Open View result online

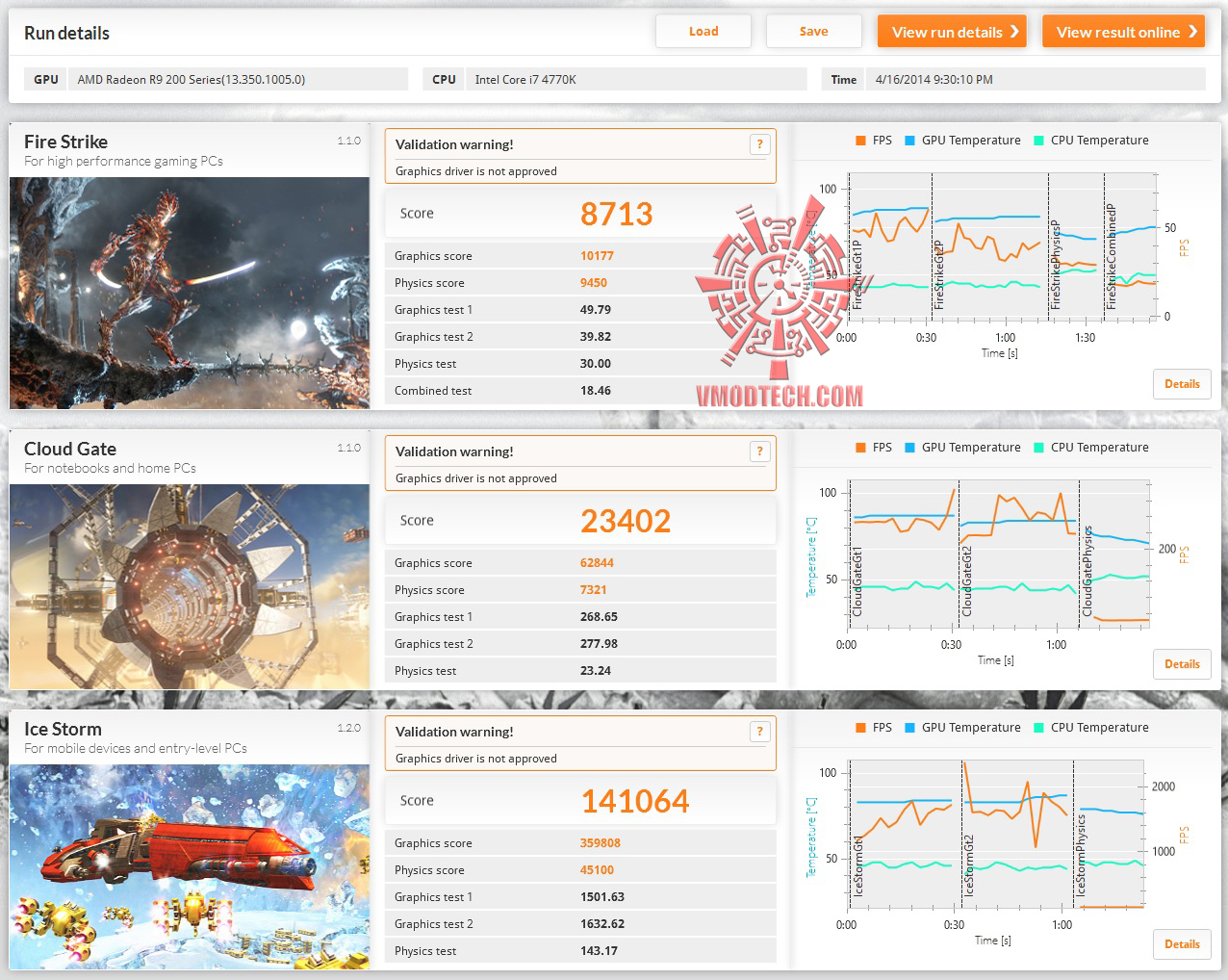[x=1123, y=31]
